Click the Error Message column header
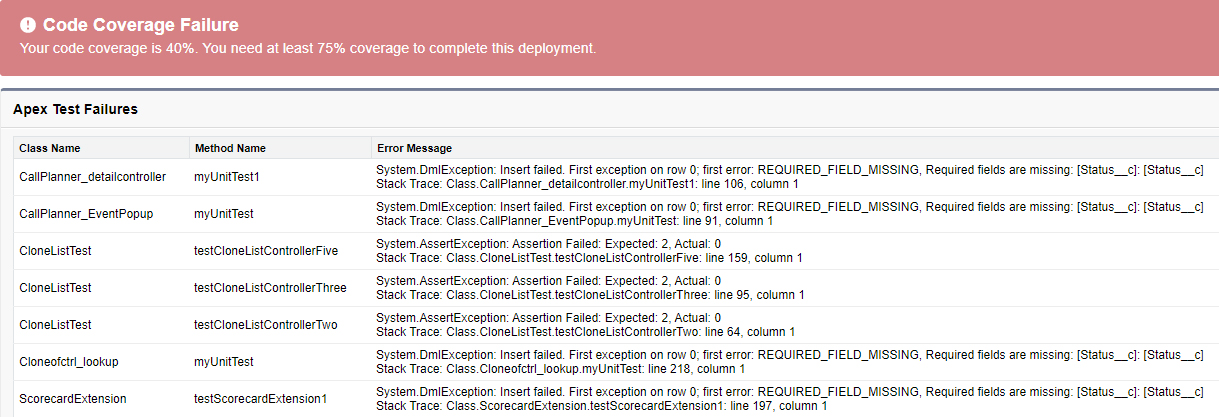This screenshot has width=1219, height=417. tap(414, 148)
